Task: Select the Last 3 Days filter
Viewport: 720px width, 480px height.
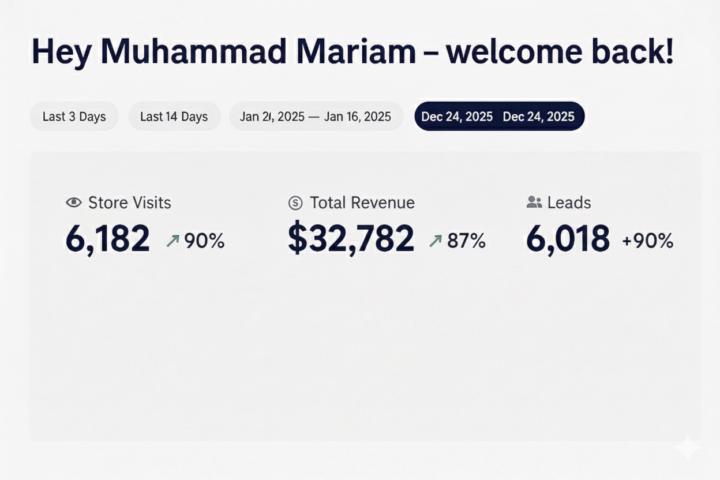Action: coord(74,117)
